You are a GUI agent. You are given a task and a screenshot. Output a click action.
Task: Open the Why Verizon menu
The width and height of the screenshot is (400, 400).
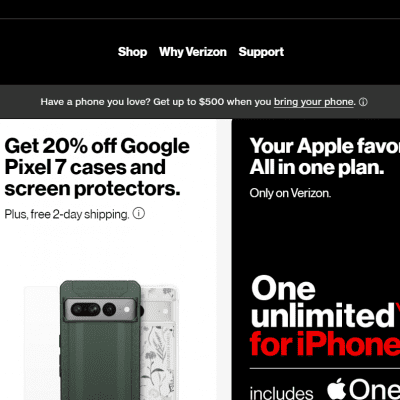pyautogui.click(x=193, y=52)
